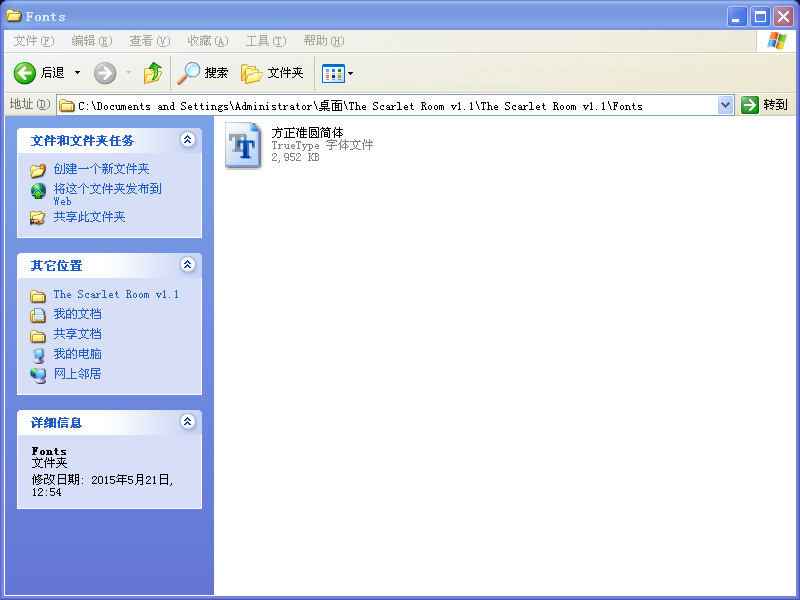
Task: Click the Fonts folder icon in title bar
Action: (x=14, y=16)
